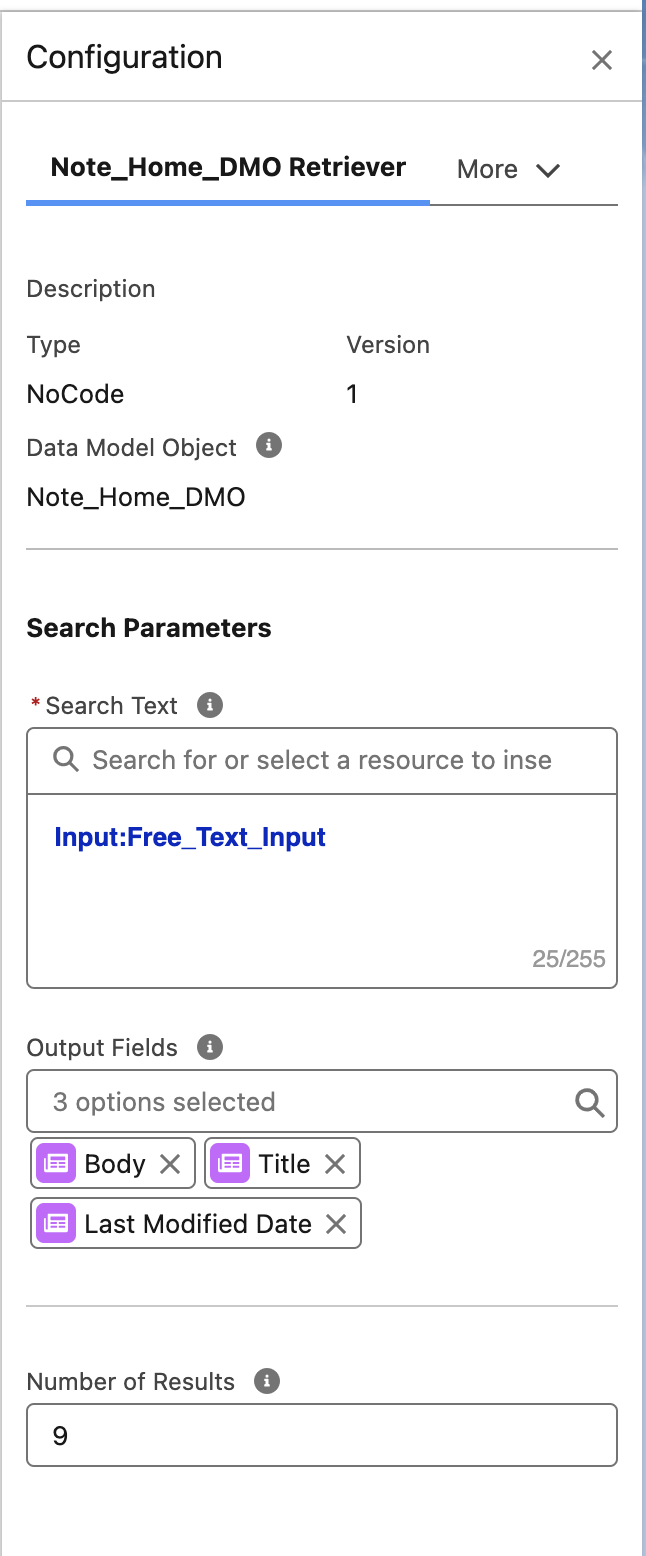Click the Body field pill icon
Screen dimensions: 646x1556
click(x=56, y=1164)
